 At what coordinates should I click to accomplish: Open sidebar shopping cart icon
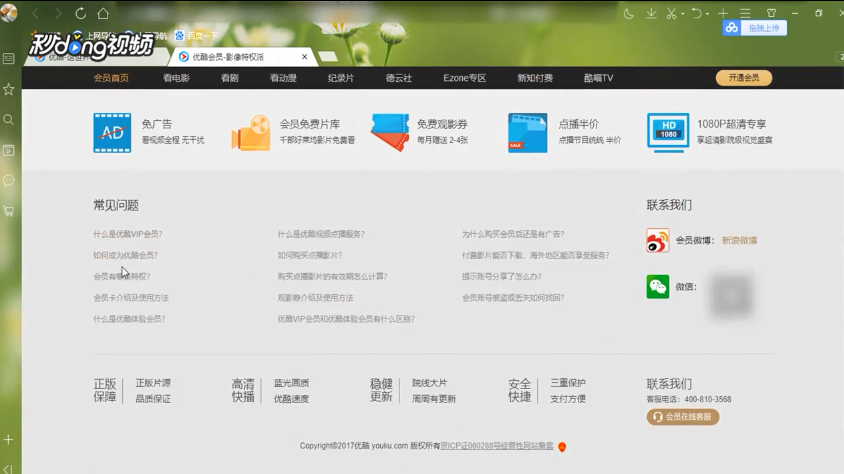click(9, 211)
